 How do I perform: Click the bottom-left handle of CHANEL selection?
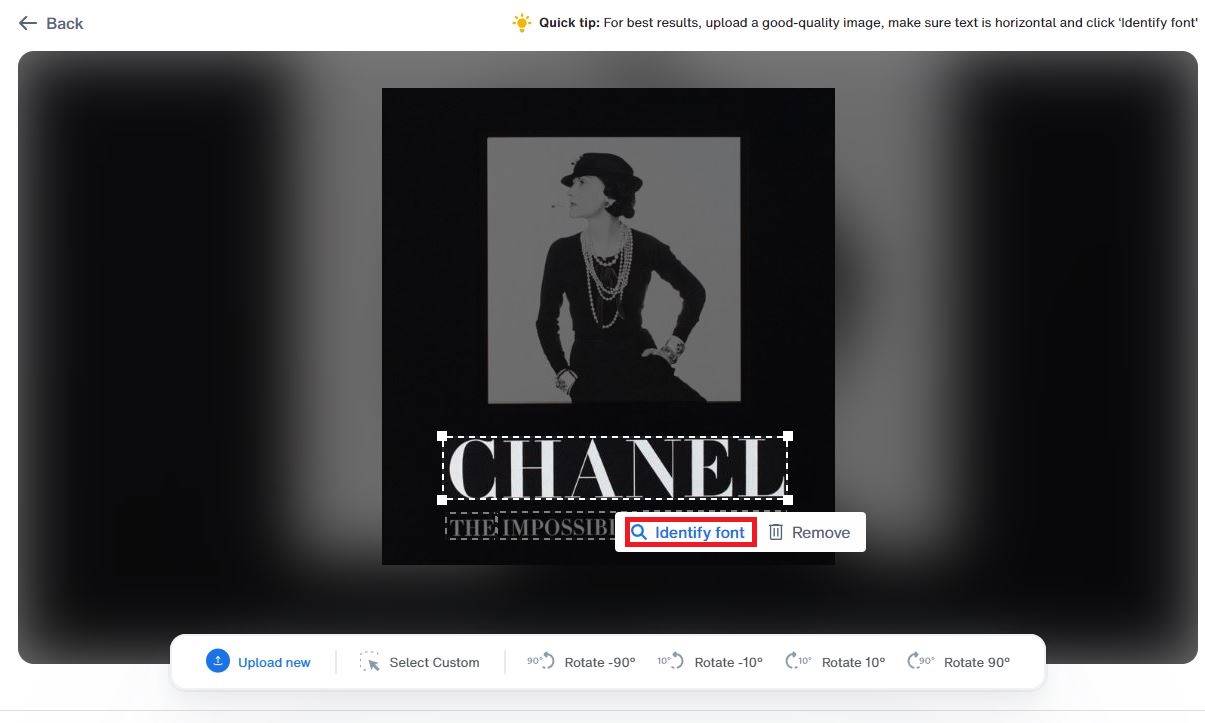(442, 499)
